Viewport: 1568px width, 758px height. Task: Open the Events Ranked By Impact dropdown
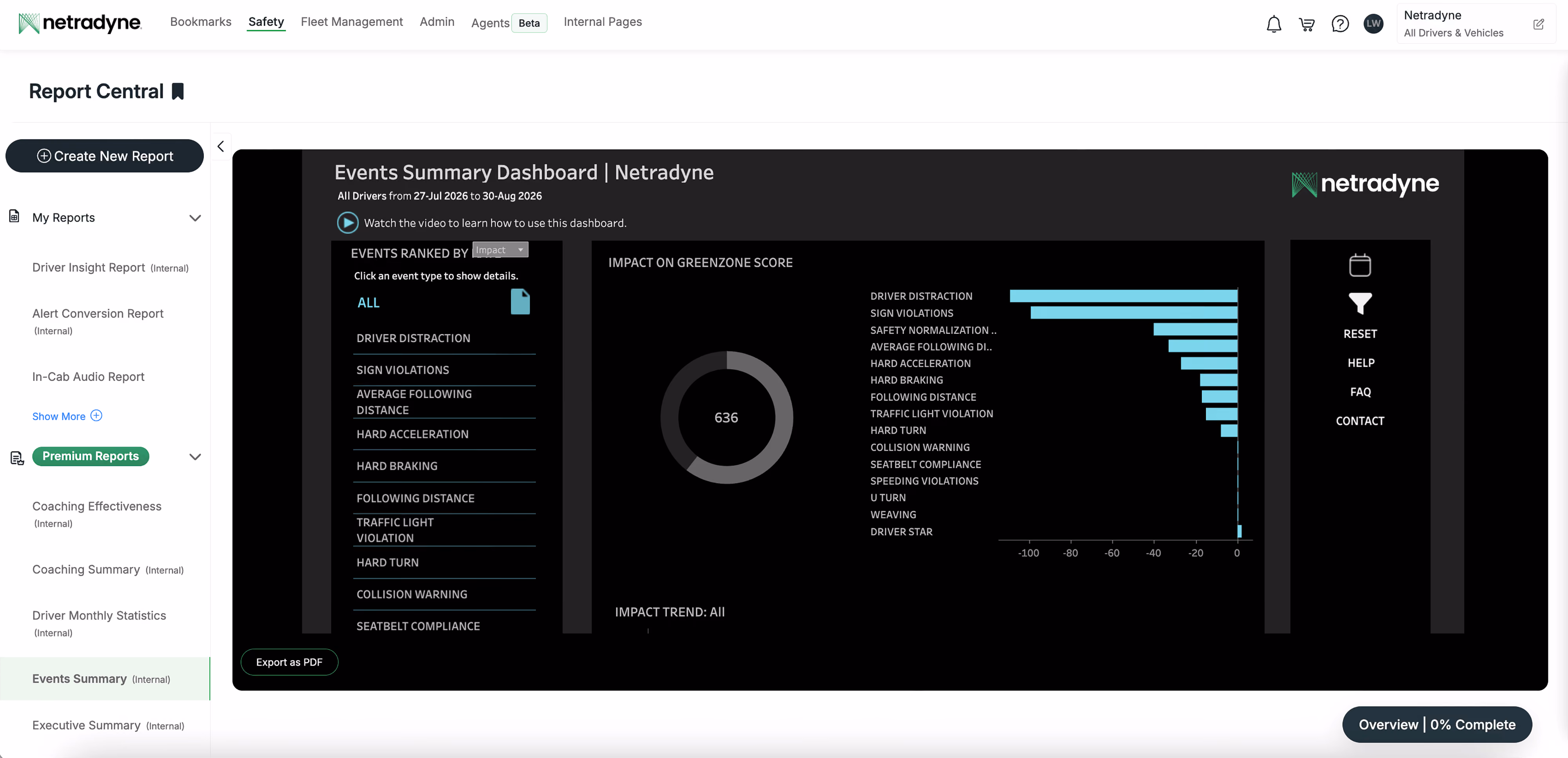500,250
